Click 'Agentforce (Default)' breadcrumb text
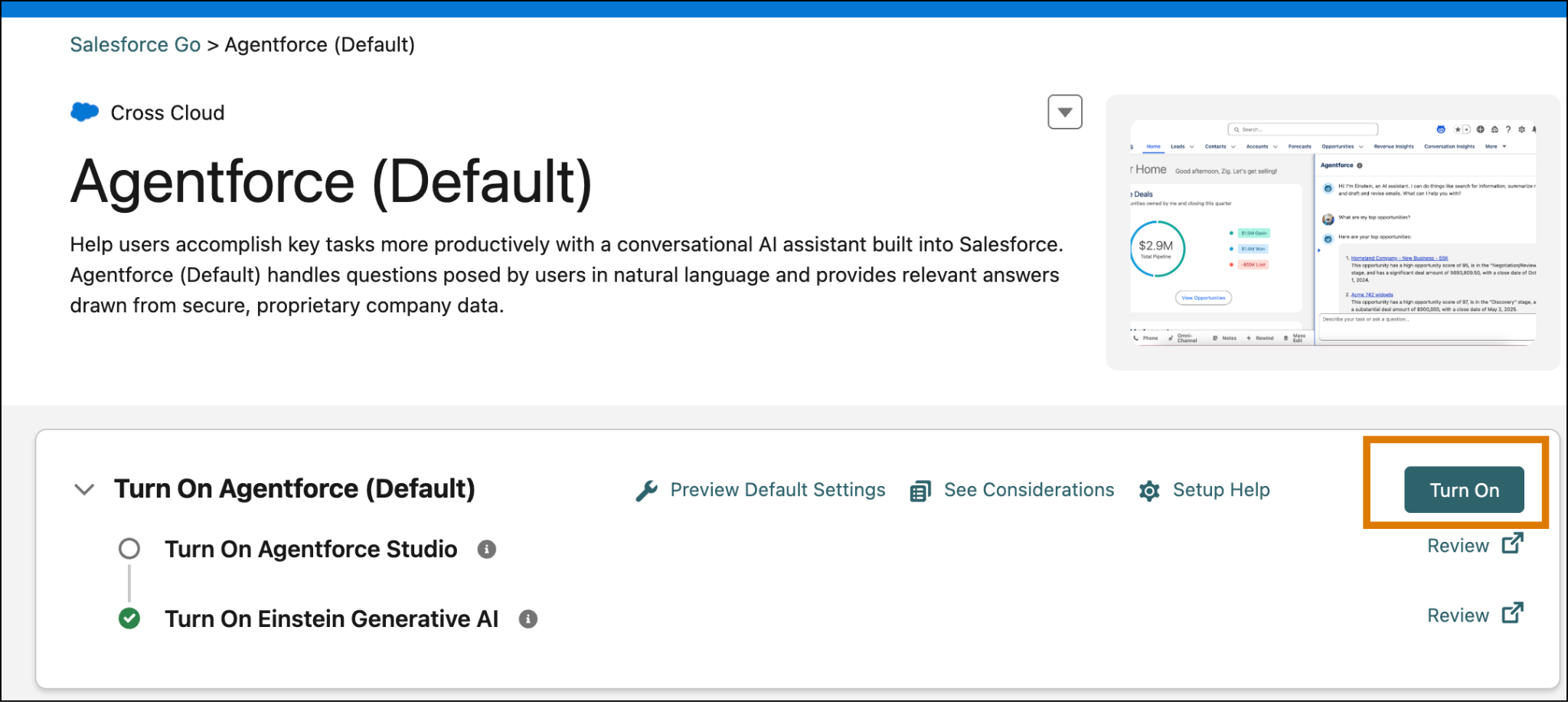Screen dimensions: 1568x702 [x=320, y=44]
